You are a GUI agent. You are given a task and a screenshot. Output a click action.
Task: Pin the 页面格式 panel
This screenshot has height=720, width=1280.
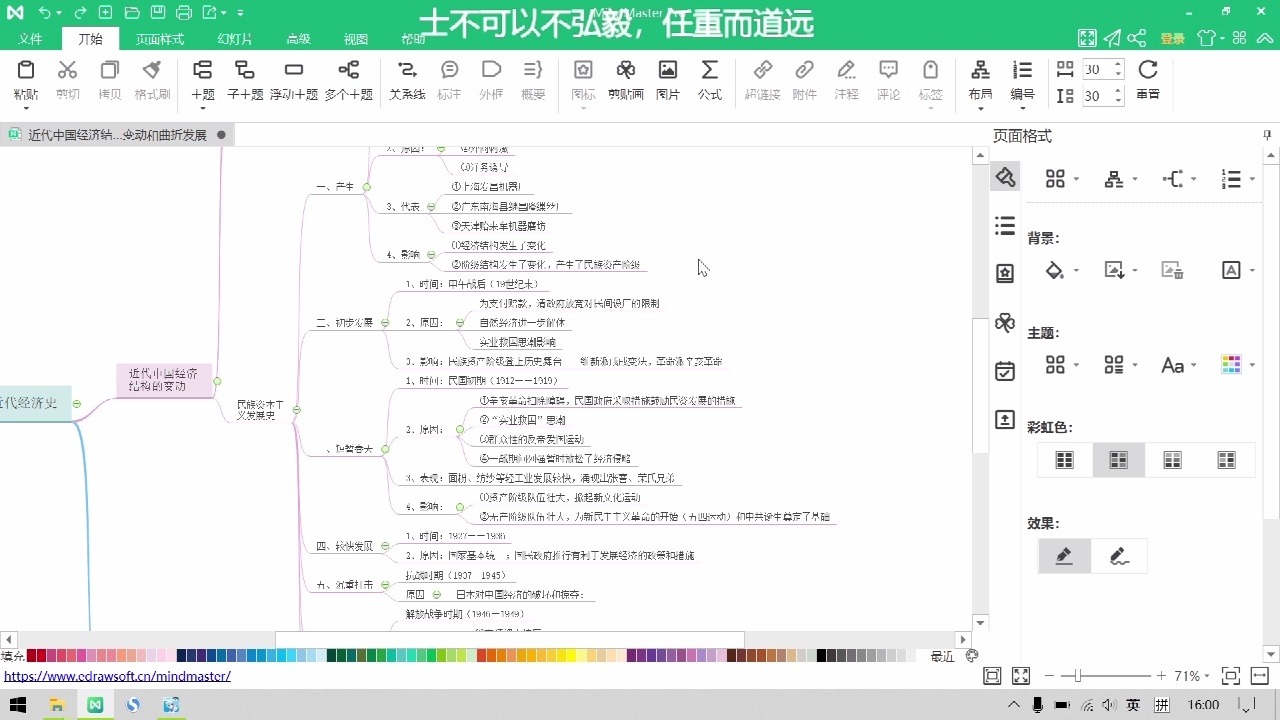pyautogui.click(x=1267, y=135)
